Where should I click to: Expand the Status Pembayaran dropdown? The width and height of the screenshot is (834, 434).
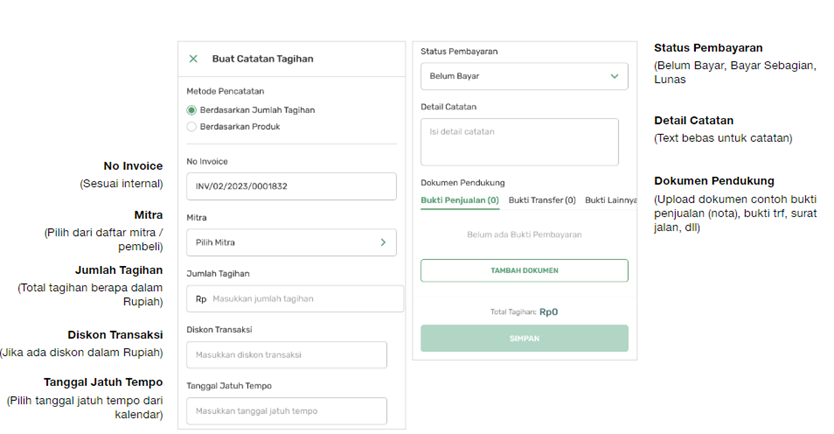(523, 76)
